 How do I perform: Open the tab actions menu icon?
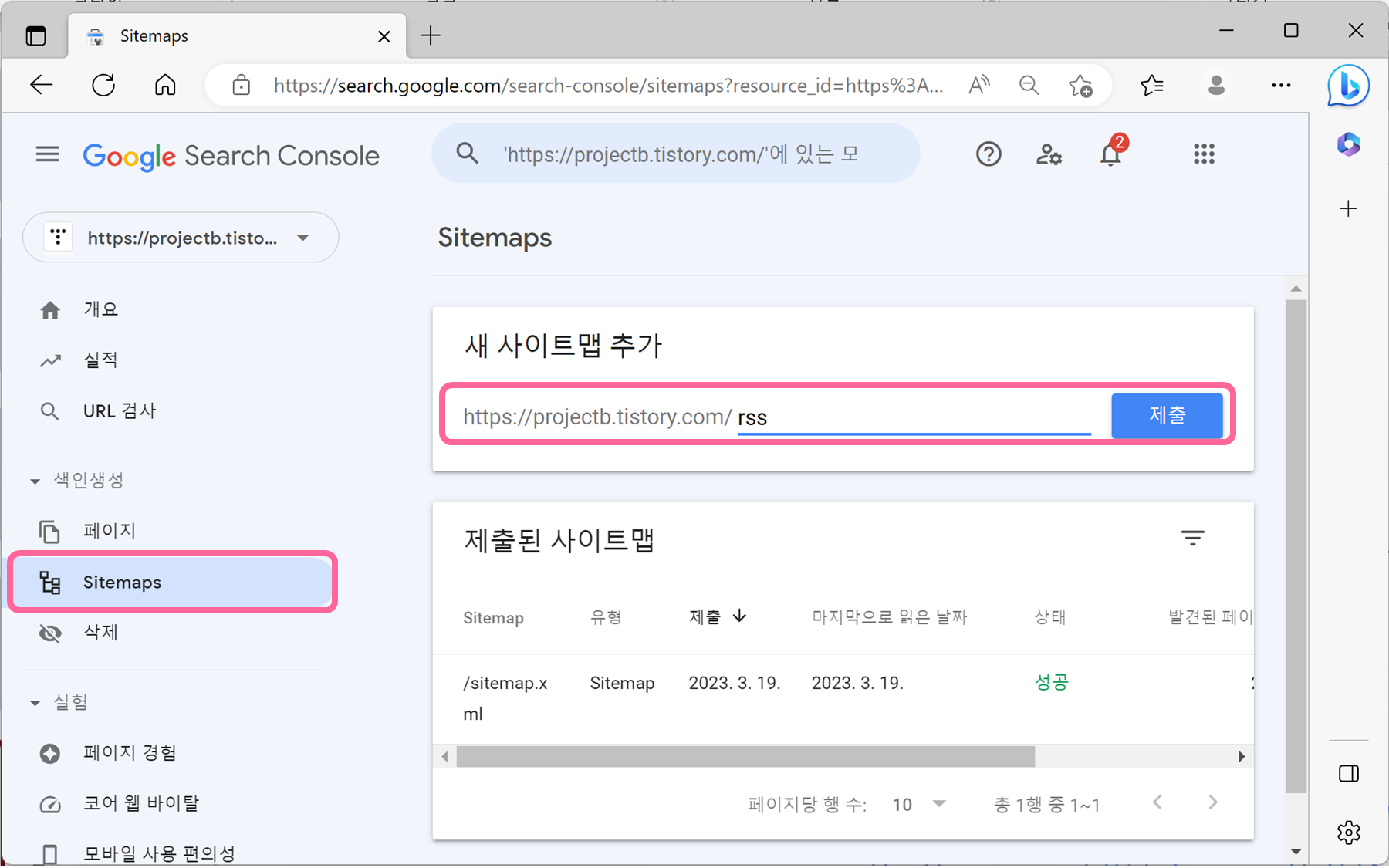point(35,35)
